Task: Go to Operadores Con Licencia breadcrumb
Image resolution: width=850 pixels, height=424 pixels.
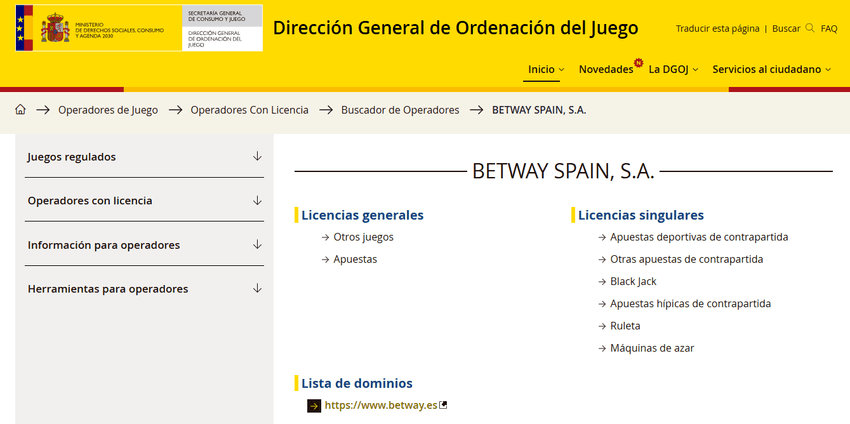Action: point(249,110)
